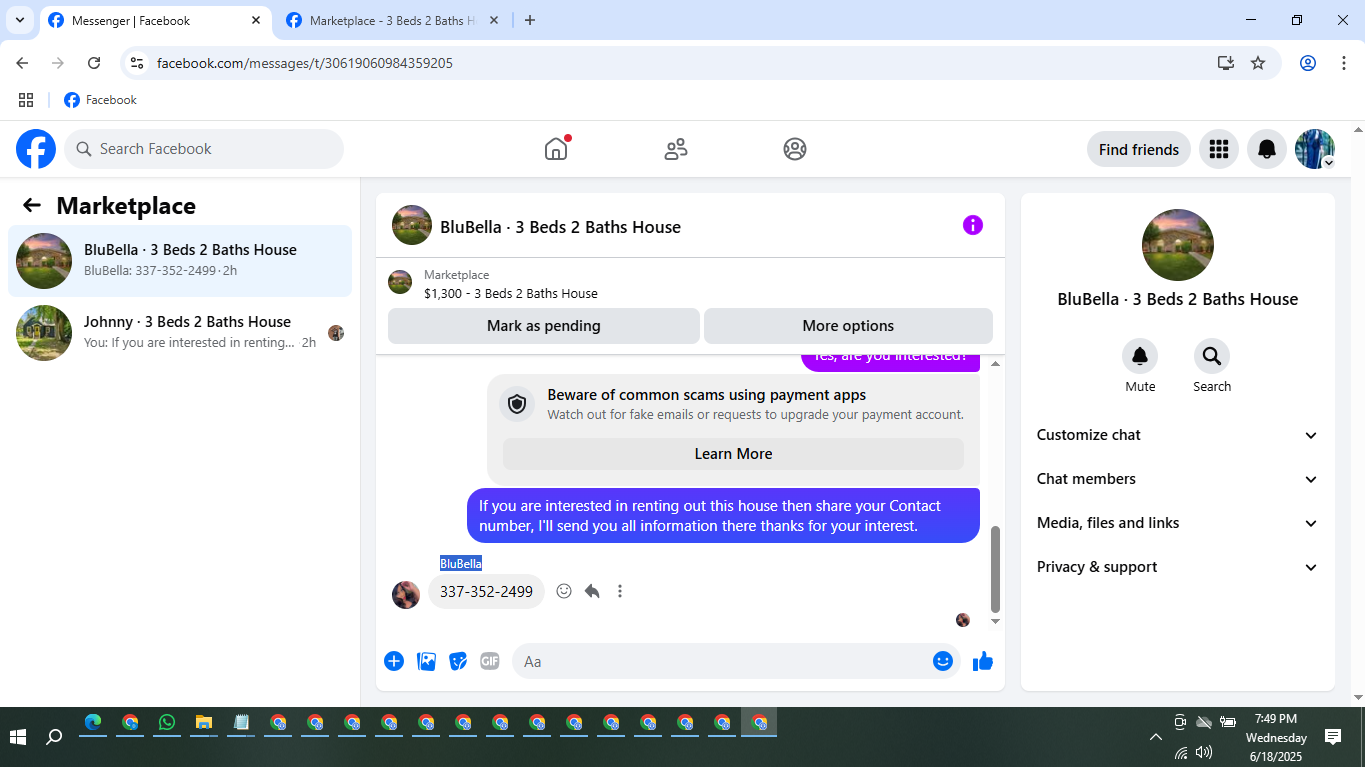Image resolution: width=1365 pixels, height=767 pixels.
Task: Open the Notifications bell
Action: 1266,149
